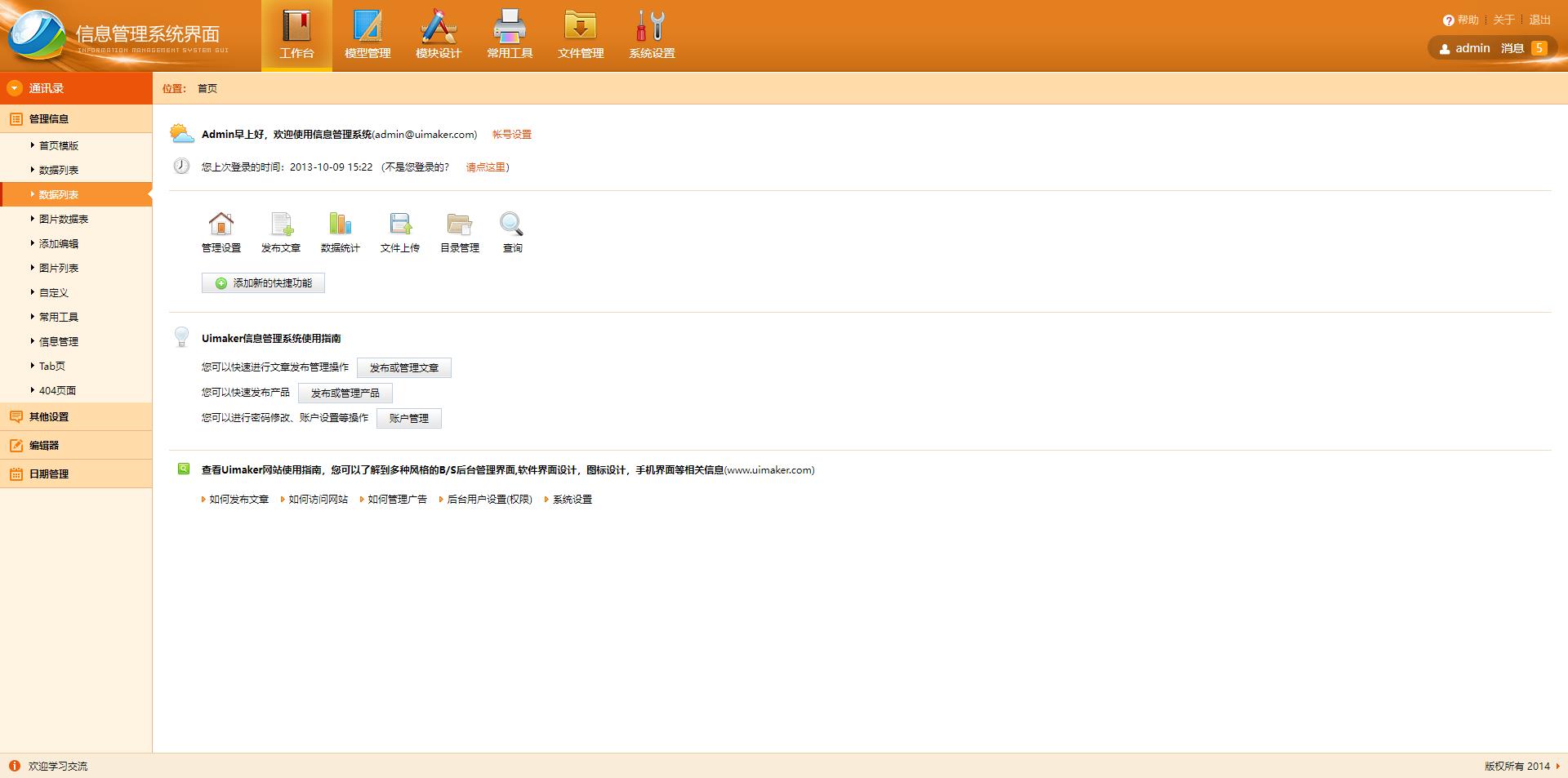1568x778 pixels.
Task: Click the 管理信息 list icon in sidebar
Action: coord(16,118)
